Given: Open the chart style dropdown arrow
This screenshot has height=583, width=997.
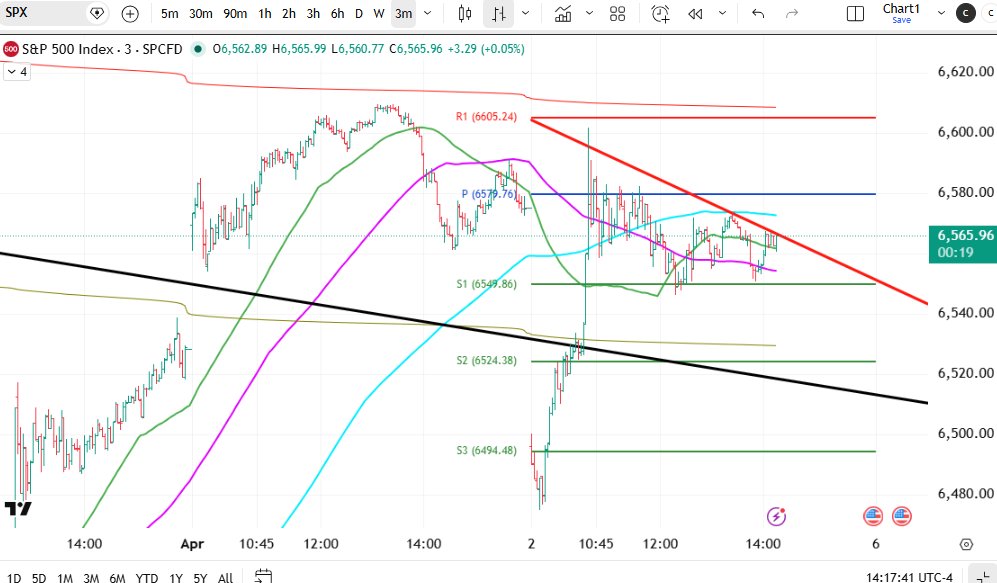Looking at the screenshot, I should click(x=525, y=13).
